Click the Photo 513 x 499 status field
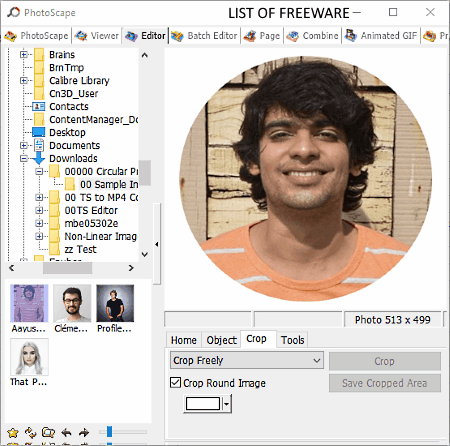The image size is (450, 446). click(392, 320)
